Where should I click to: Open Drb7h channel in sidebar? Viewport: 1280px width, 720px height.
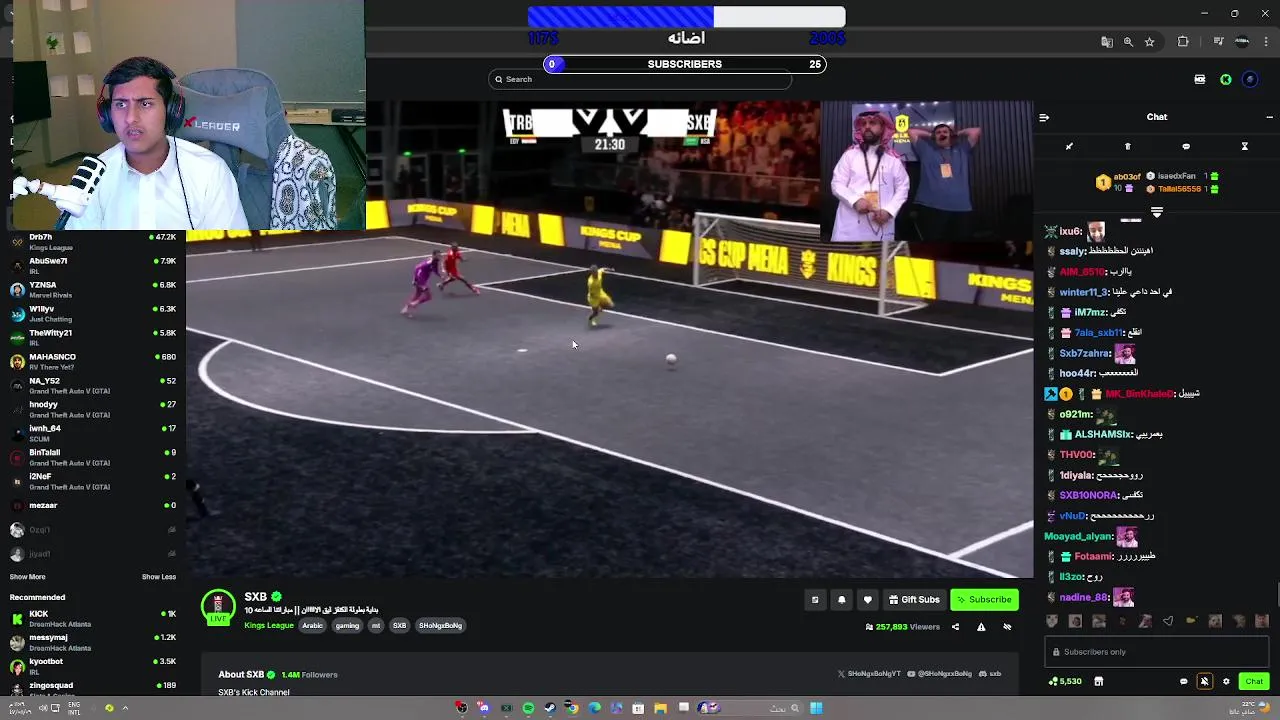(x=92, y=241)
